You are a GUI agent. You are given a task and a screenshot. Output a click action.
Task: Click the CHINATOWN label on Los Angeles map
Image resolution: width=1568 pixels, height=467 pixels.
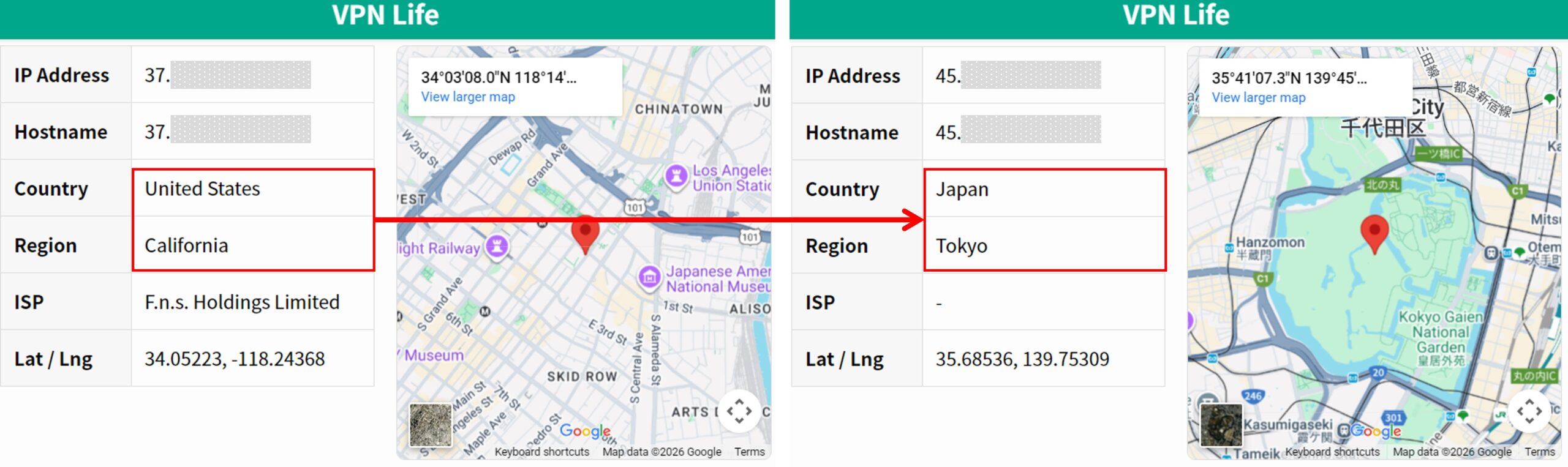(679, 110)
